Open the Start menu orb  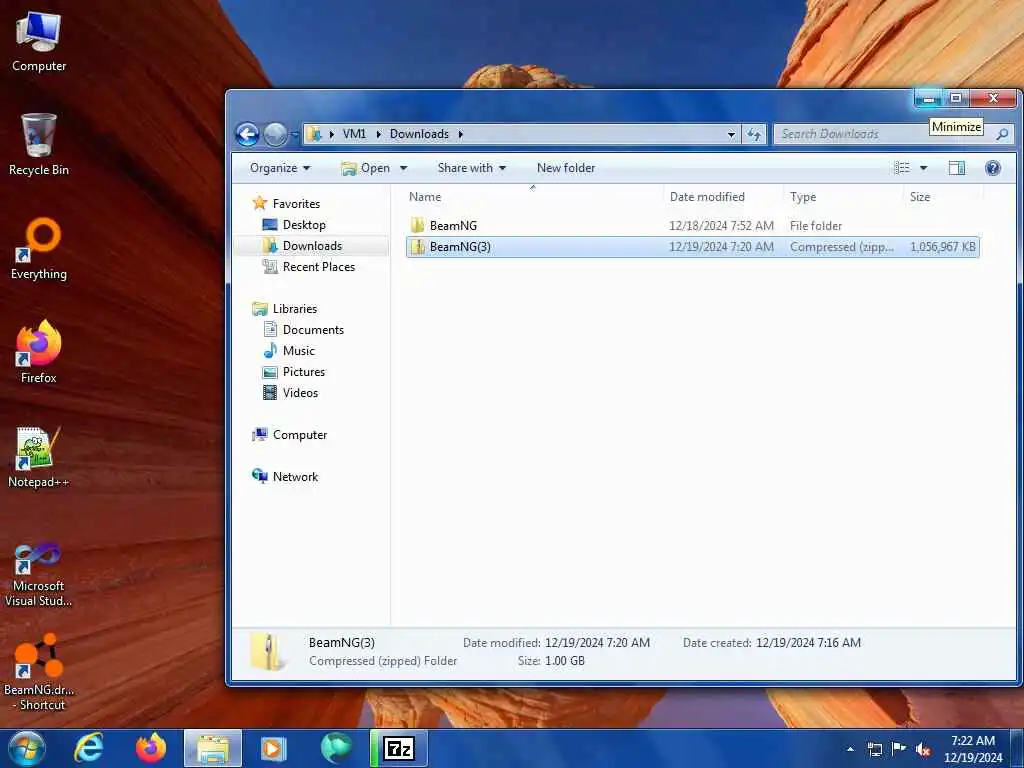click(x=27, y=748)
